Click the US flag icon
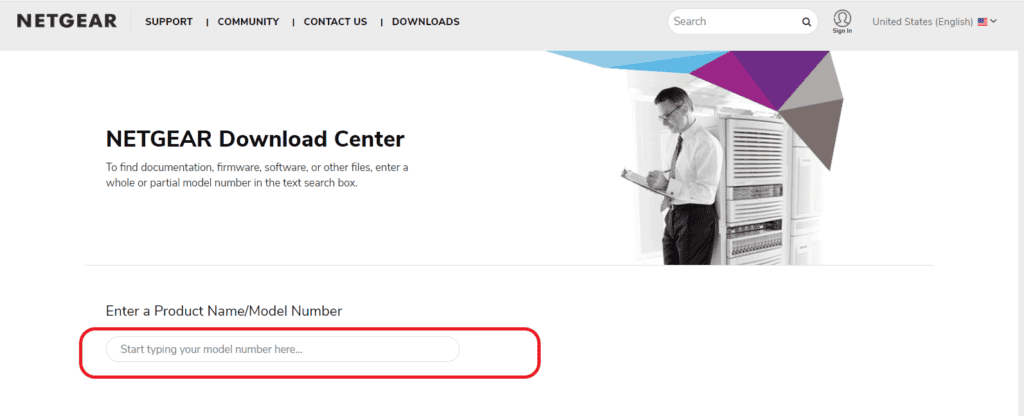 pos(982,22)
